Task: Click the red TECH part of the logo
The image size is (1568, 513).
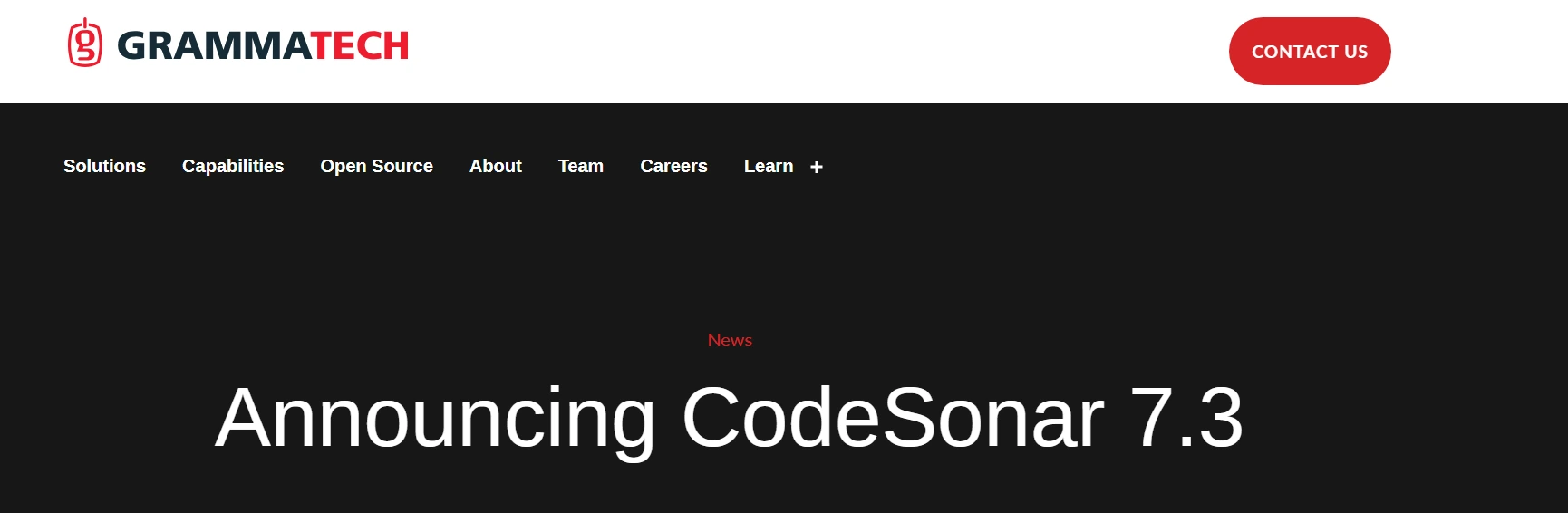Action: coord(361,46)
